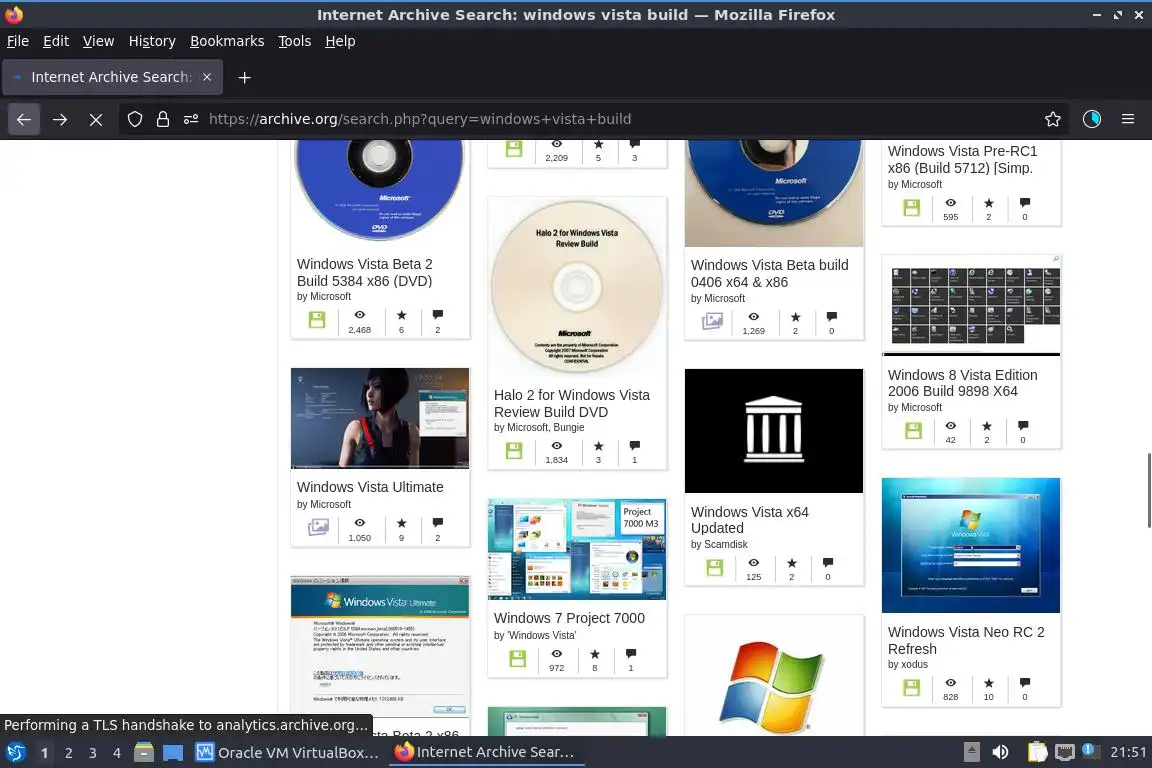1152x768 pixels.
Task: Click 'by xodus' creator text
Action: coord(907,664)
